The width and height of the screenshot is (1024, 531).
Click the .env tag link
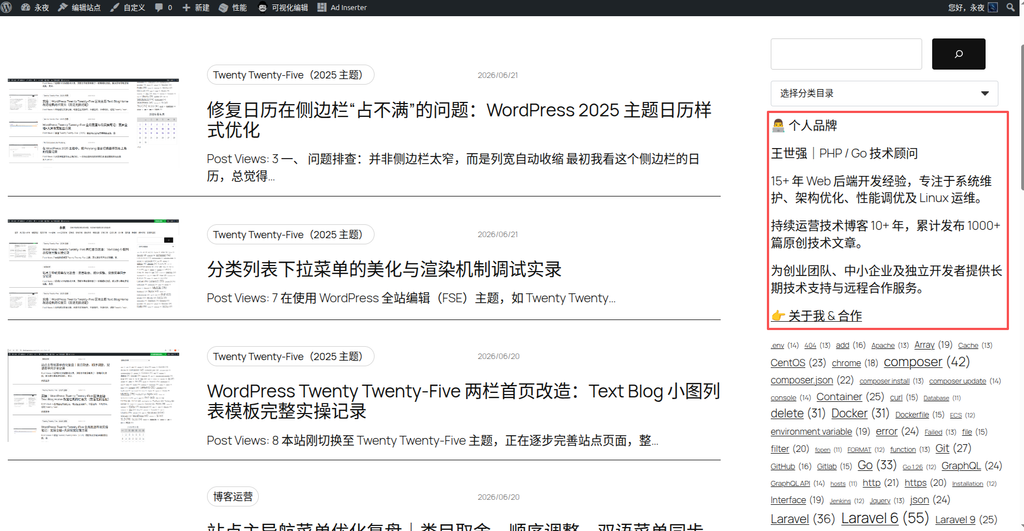point(777,346)
